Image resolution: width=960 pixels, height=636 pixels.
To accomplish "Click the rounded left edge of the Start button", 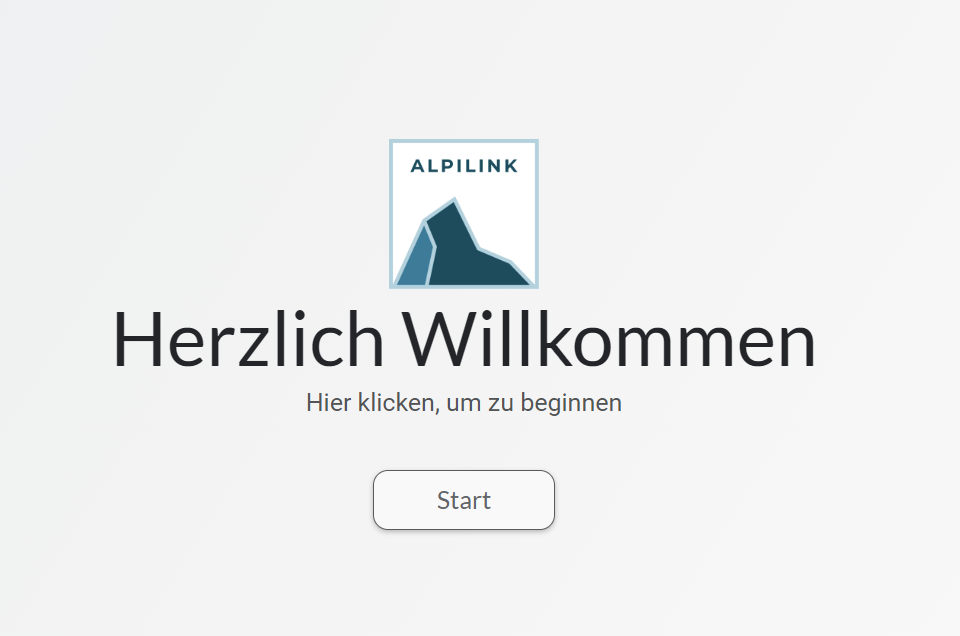I will [375, 499].
